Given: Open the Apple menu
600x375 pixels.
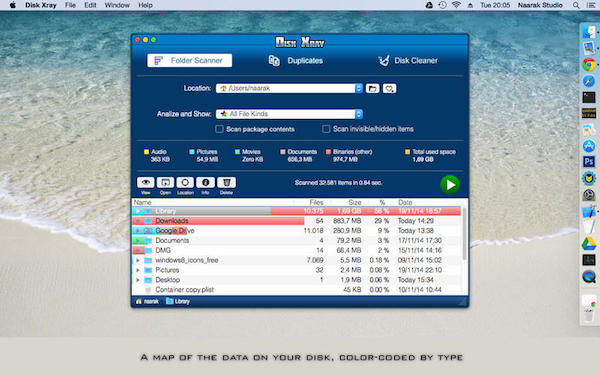Looking at the screenshot, I should (x=13, y=5).
